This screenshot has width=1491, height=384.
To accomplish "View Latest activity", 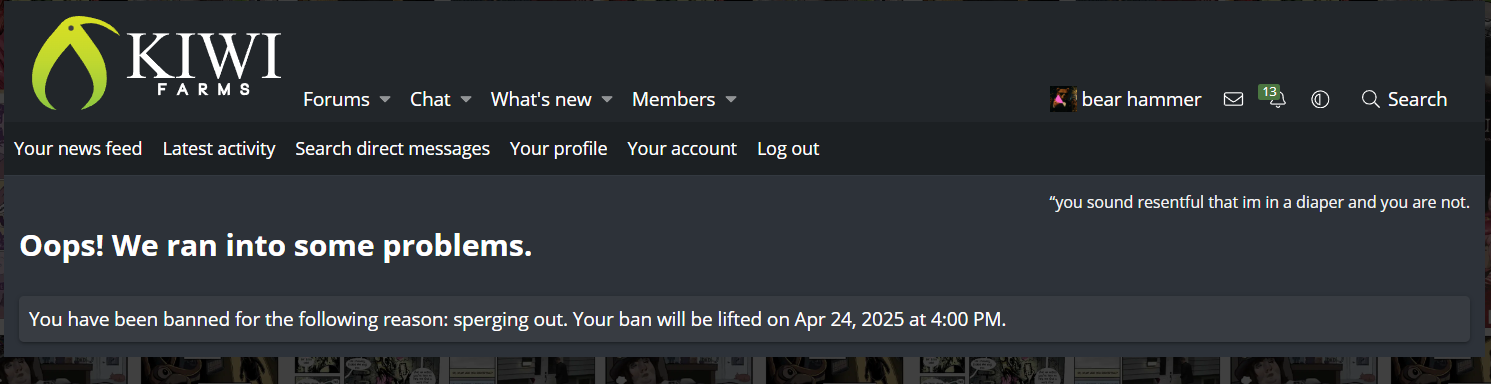I will tap(219, 149).
